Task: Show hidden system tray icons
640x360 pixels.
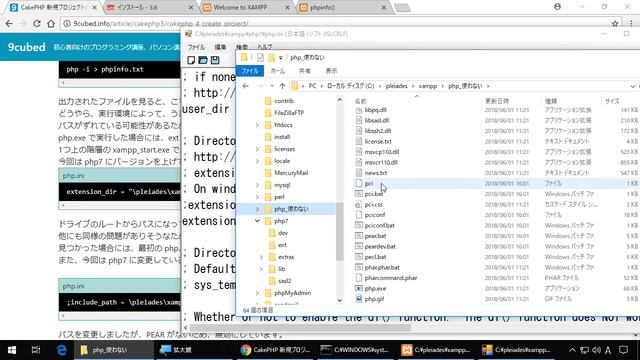Action: [x=572, y=350]
